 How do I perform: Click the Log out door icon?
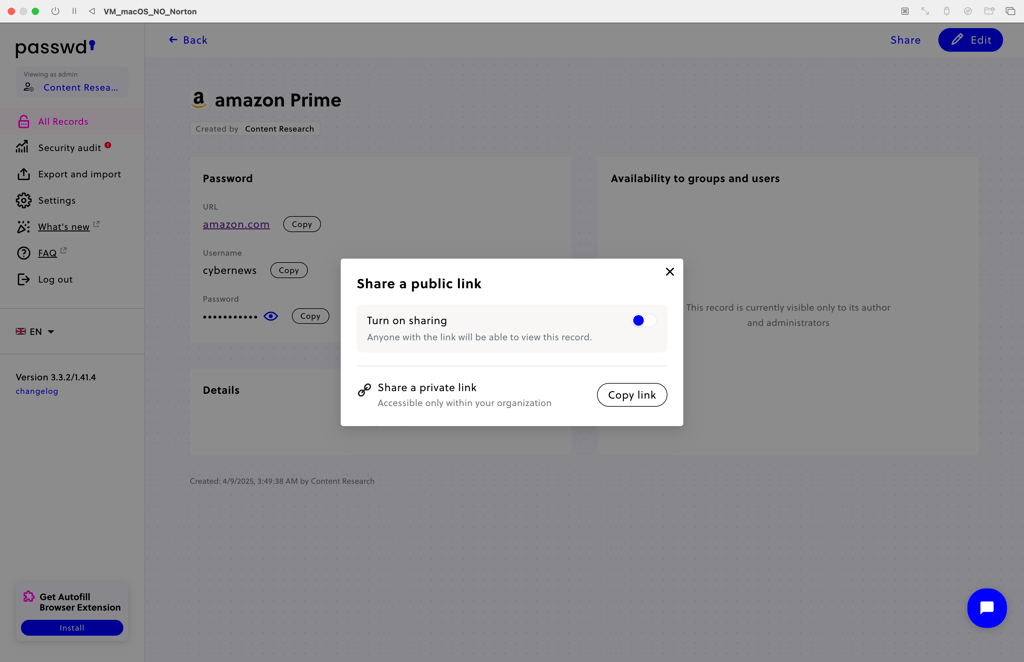[24, 279]
